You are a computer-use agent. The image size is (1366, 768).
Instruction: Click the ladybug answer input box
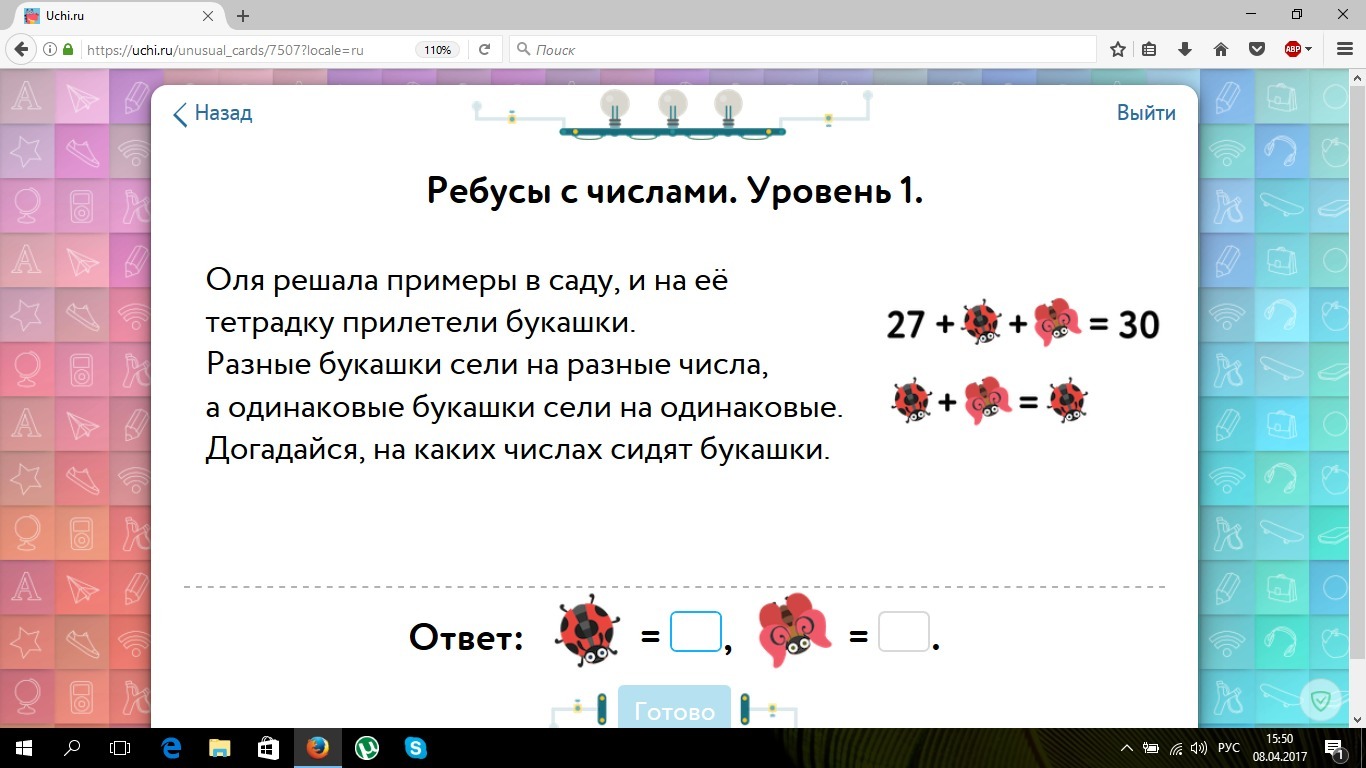click(696, 632)
